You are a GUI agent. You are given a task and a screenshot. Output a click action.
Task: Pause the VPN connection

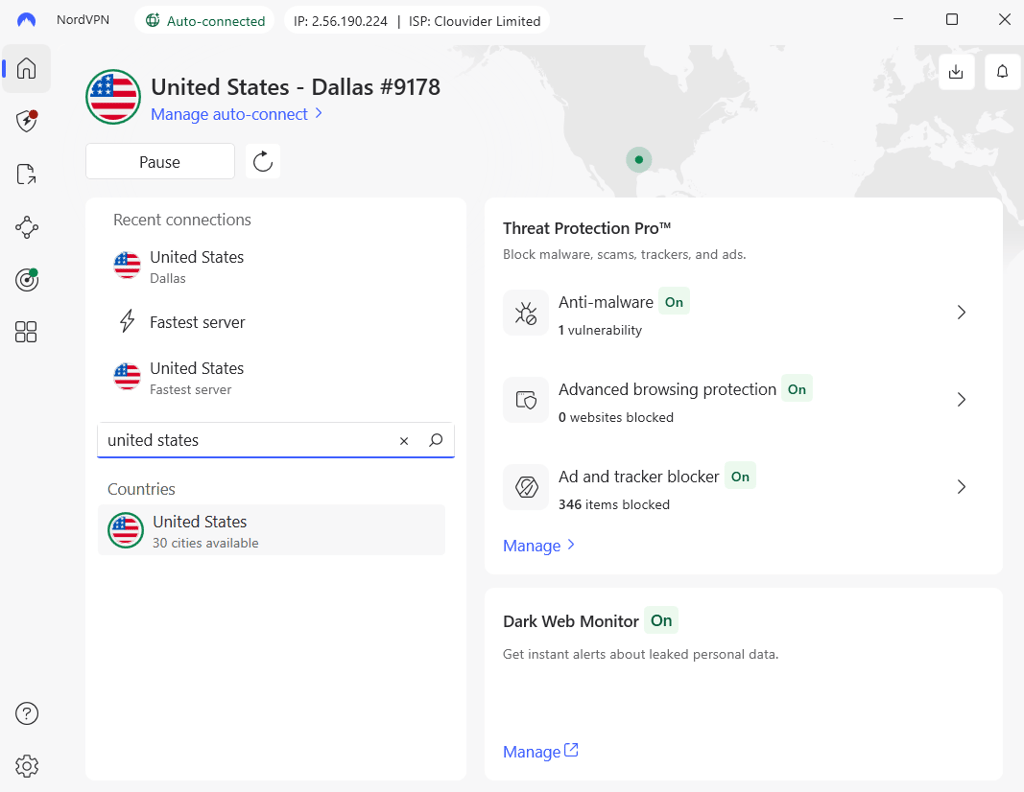coord(160,161)
